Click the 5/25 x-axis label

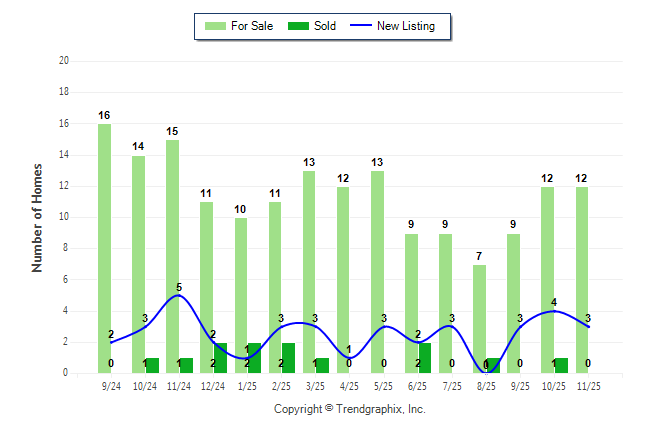[384, 384]
